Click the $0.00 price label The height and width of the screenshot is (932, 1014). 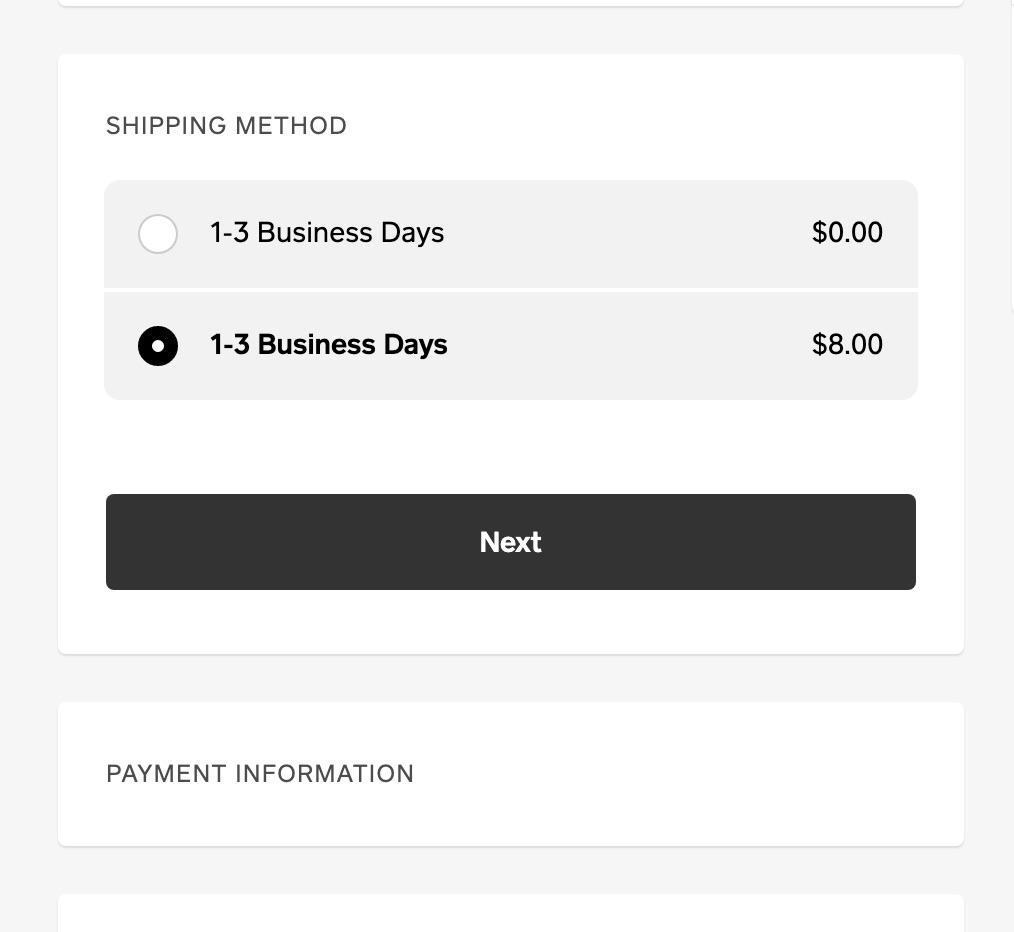847,232
